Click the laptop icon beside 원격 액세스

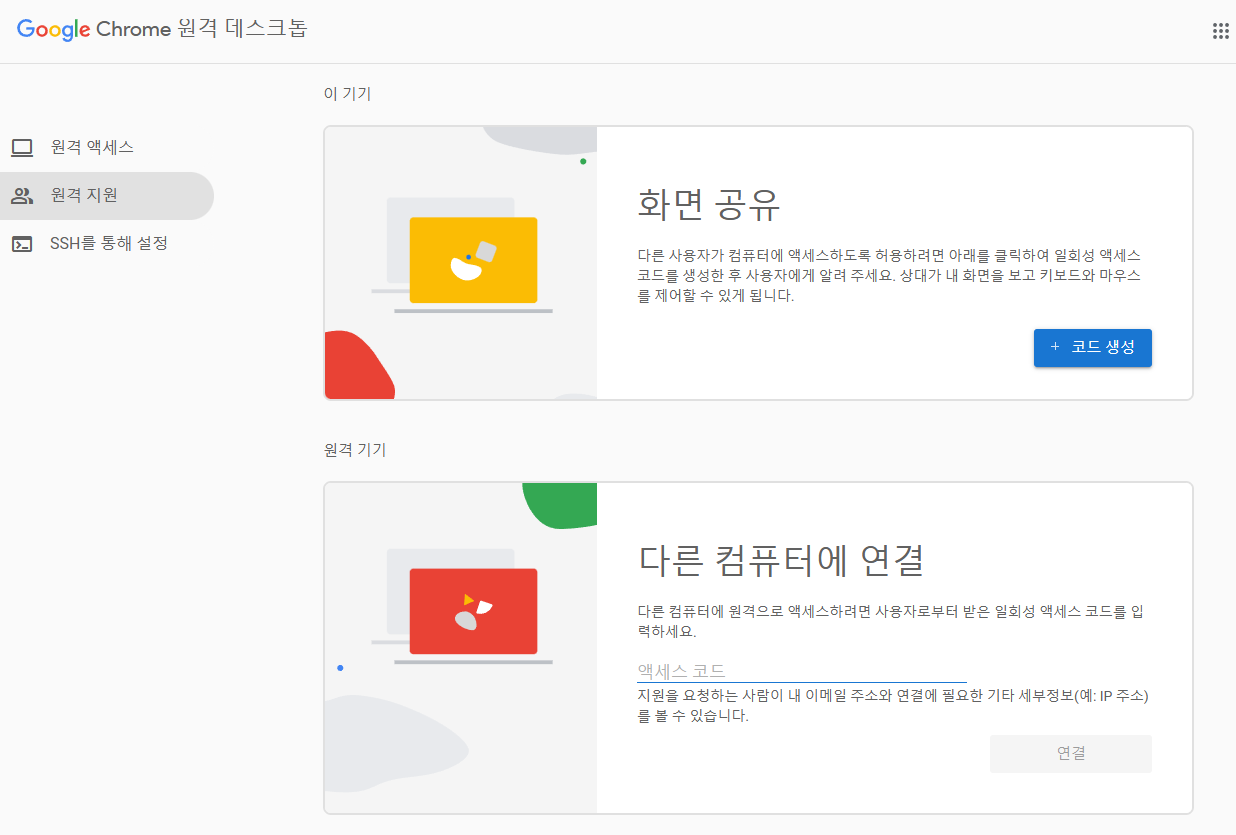click(x=22, y=148)
